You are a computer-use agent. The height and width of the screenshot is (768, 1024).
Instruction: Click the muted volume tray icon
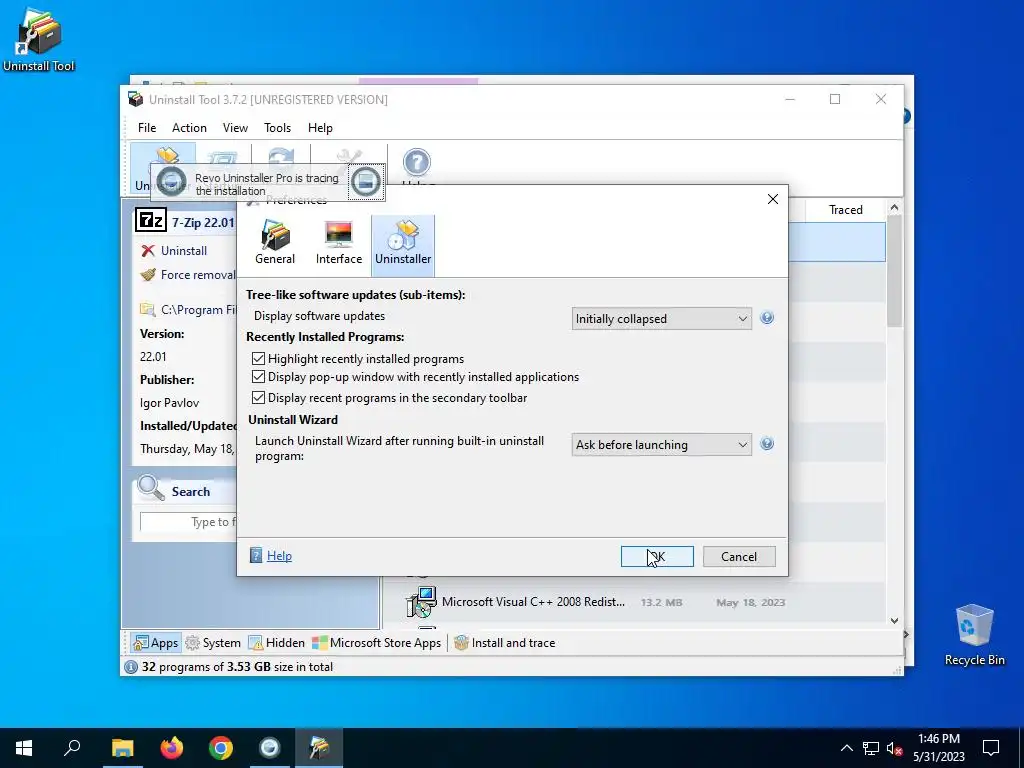895,748
